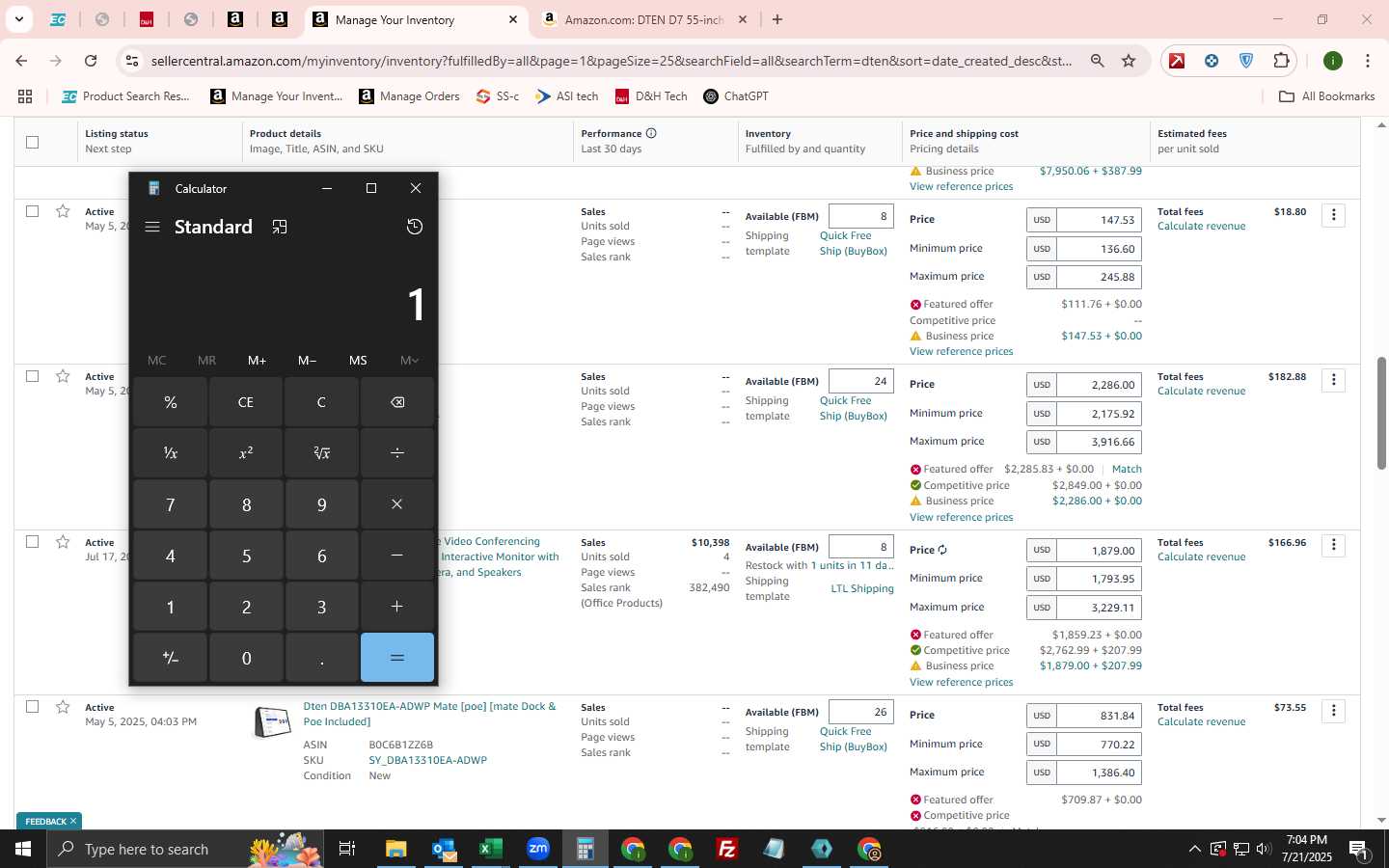Click the Calculator plus/minus sign key
The image size is (1389, 868).
click(x=171, y=658)
